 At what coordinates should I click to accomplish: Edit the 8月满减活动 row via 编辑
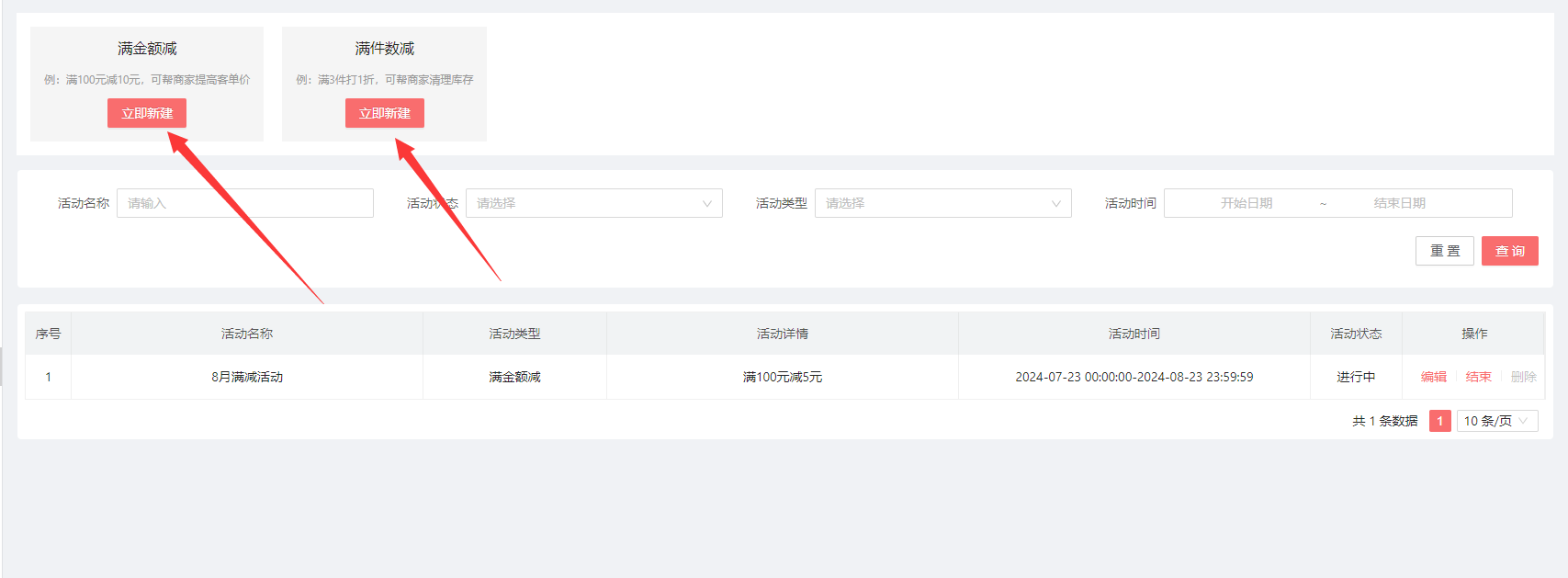[x=1433, y=377]
